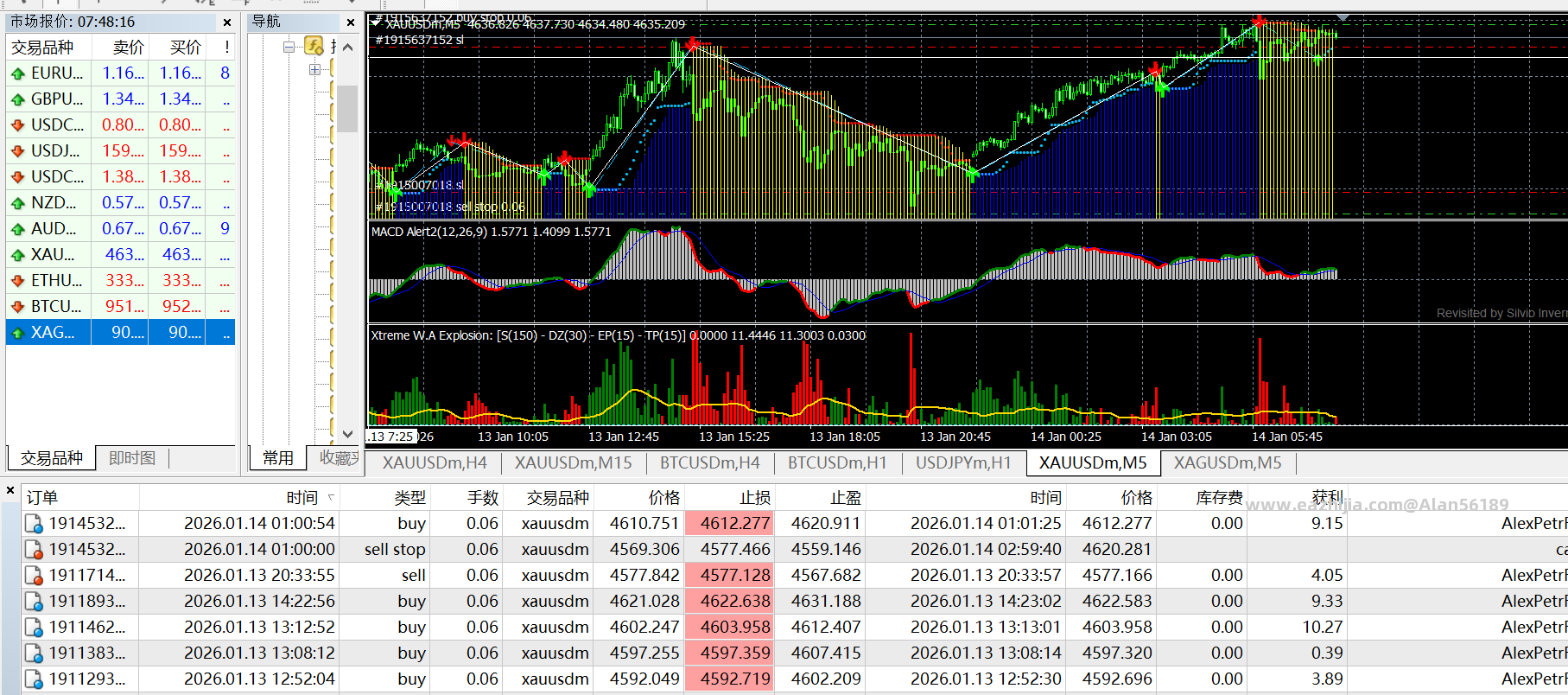
Task: Collapse the indicators tree node in Navigator
Action: pyautogui.click(x=289, y=47)
